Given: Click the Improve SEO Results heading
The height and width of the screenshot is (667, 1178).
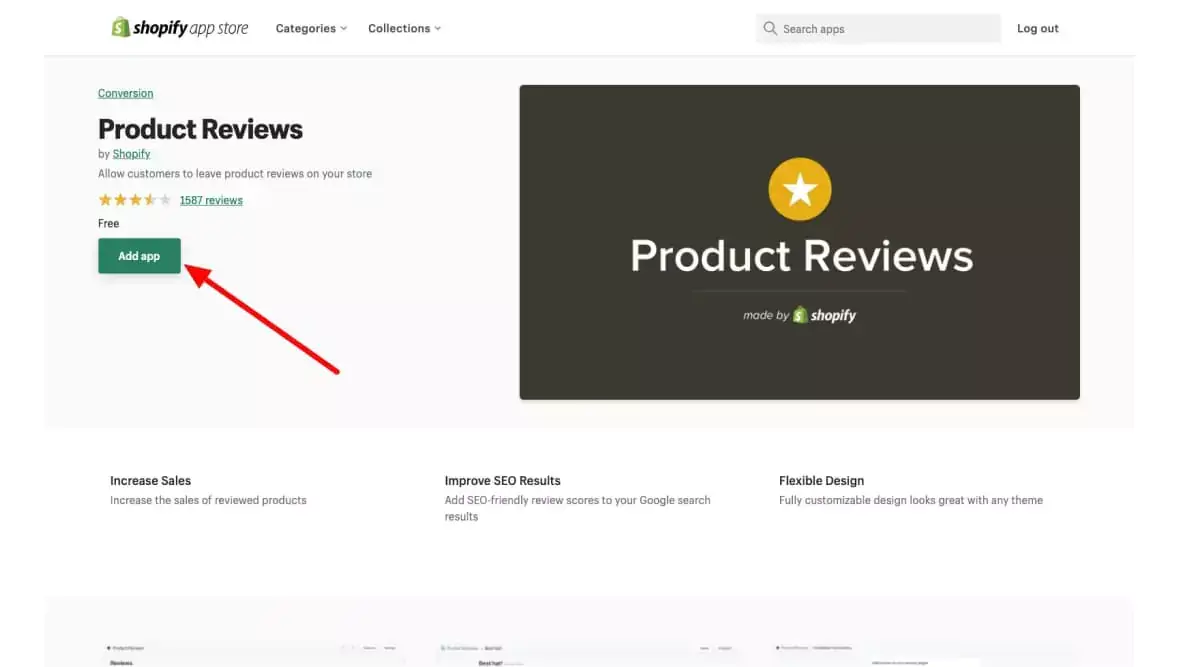Looking at the screenshot, I should click(503, 481).
